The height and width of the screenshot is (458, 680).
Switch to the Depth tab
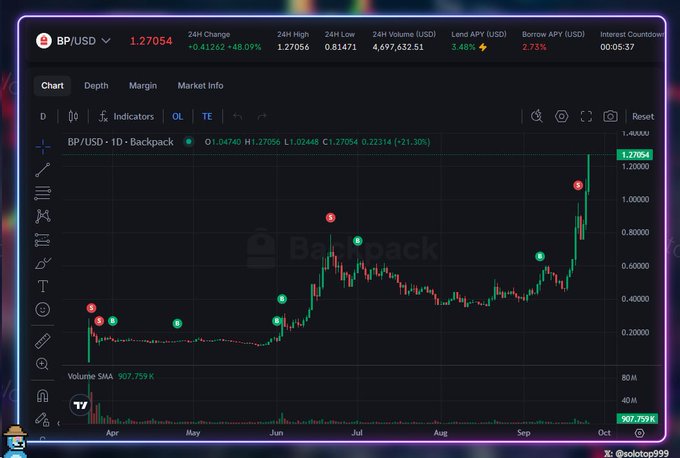tap(96, 85)
